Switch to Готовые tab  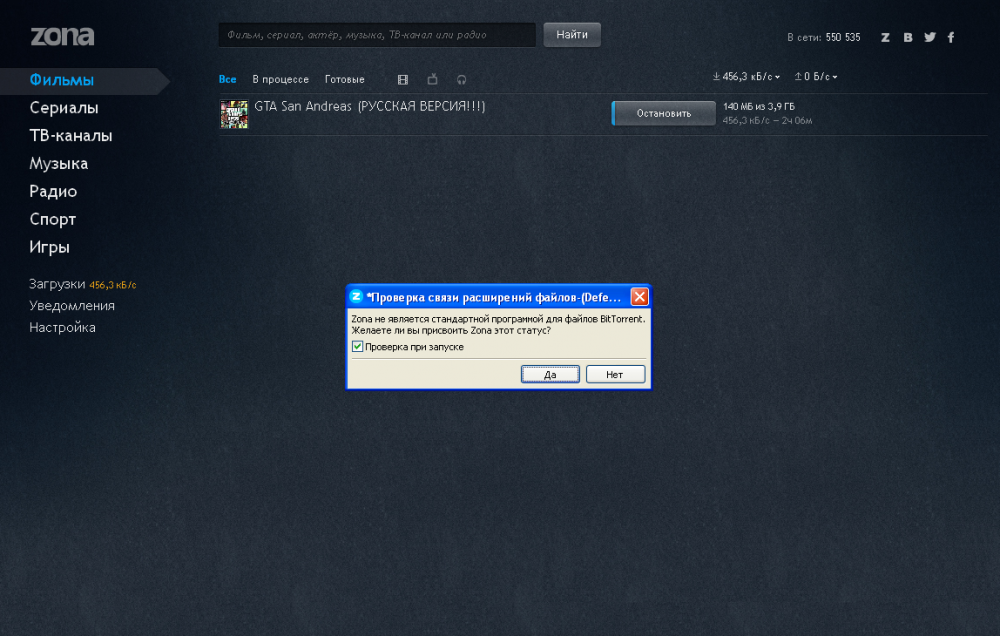(344, 79)
